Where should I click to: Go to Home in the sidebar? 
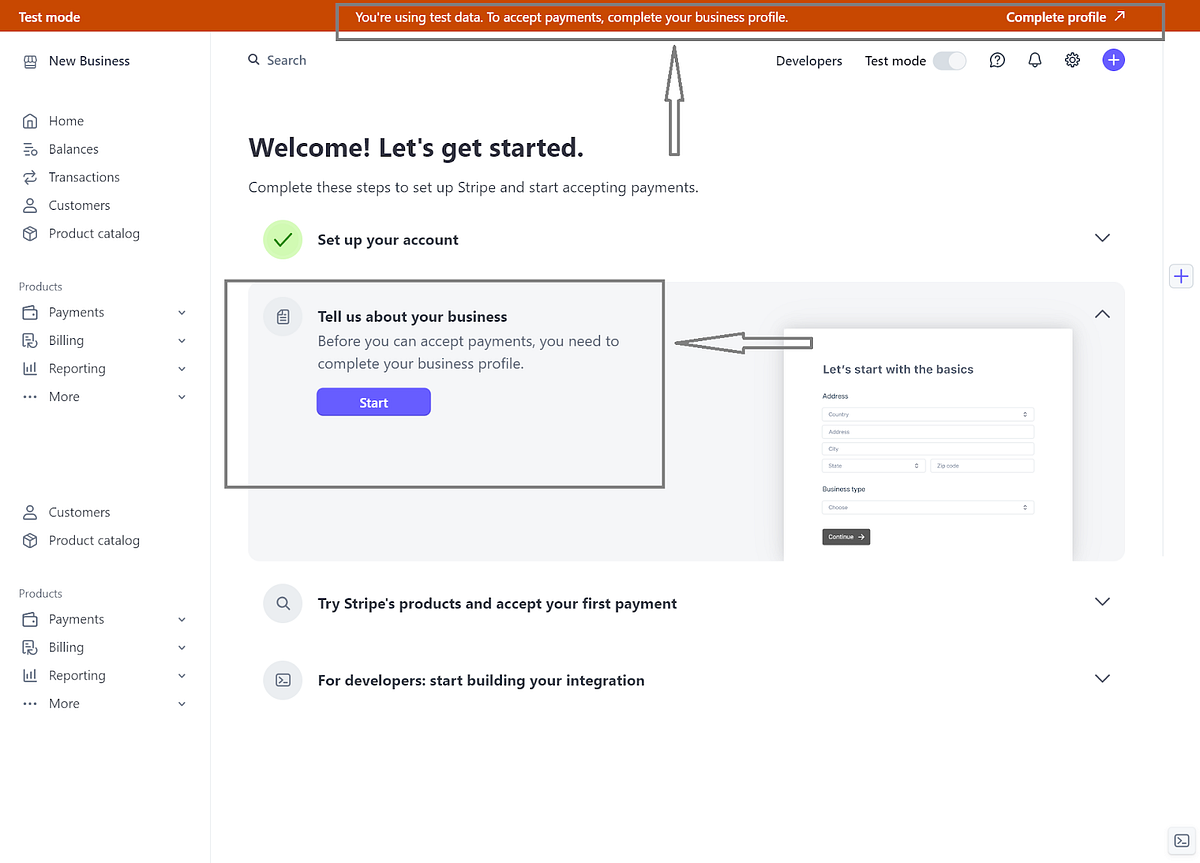click(66, 121)
